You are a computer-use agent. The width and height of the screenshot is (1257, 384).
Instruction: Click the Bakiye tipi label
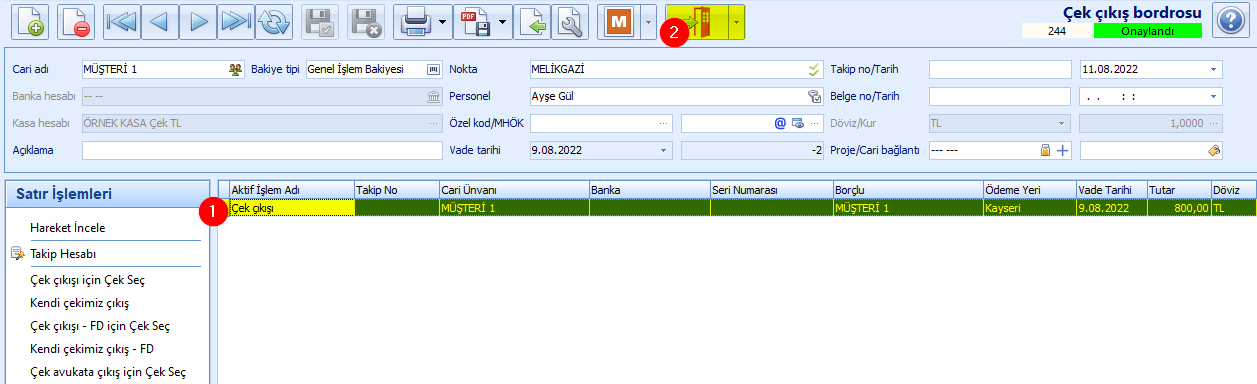pyautogui.click(x=275, y=69)
